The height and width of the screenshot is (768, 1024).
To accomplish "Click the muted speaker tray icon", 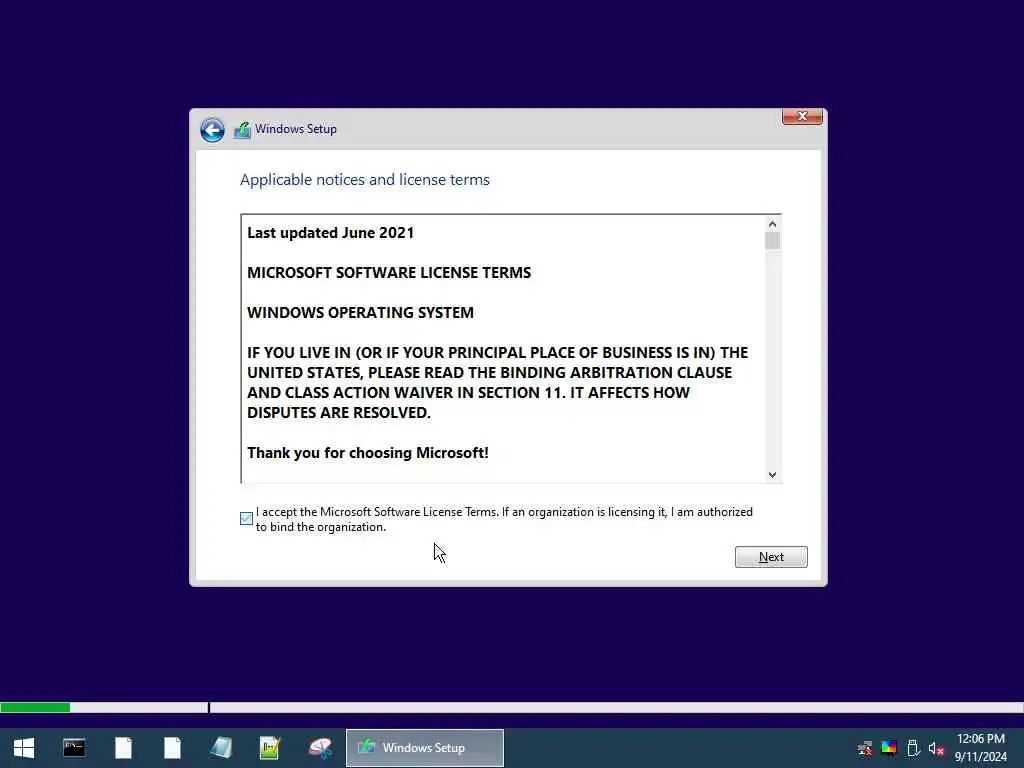I will tap(936, 748).
